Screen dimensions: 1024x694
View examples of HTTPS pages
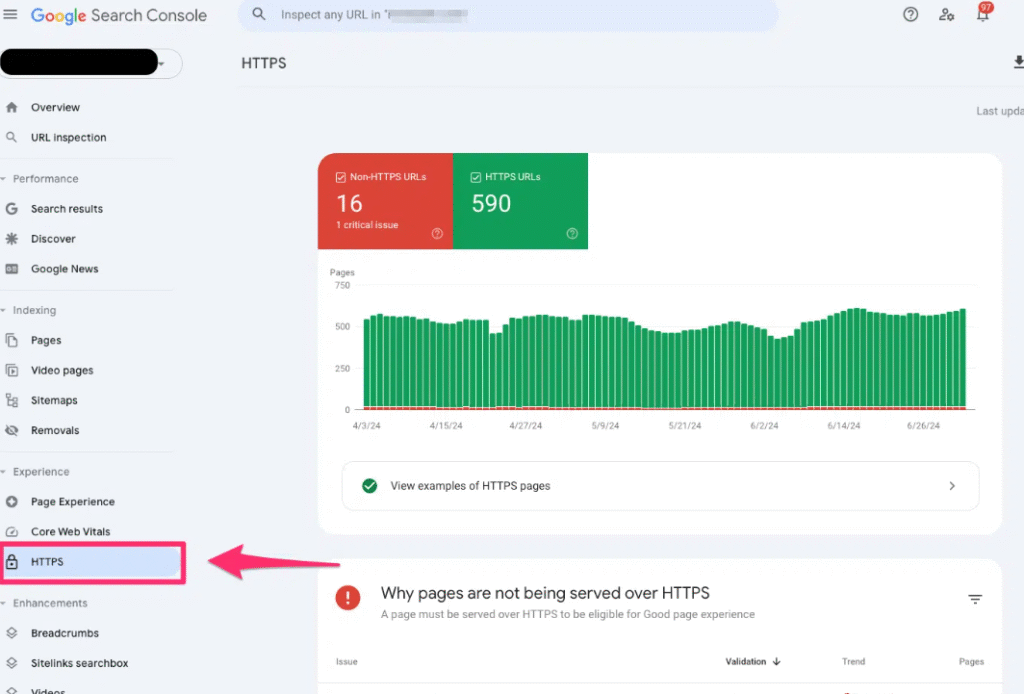tap(660, 486)
